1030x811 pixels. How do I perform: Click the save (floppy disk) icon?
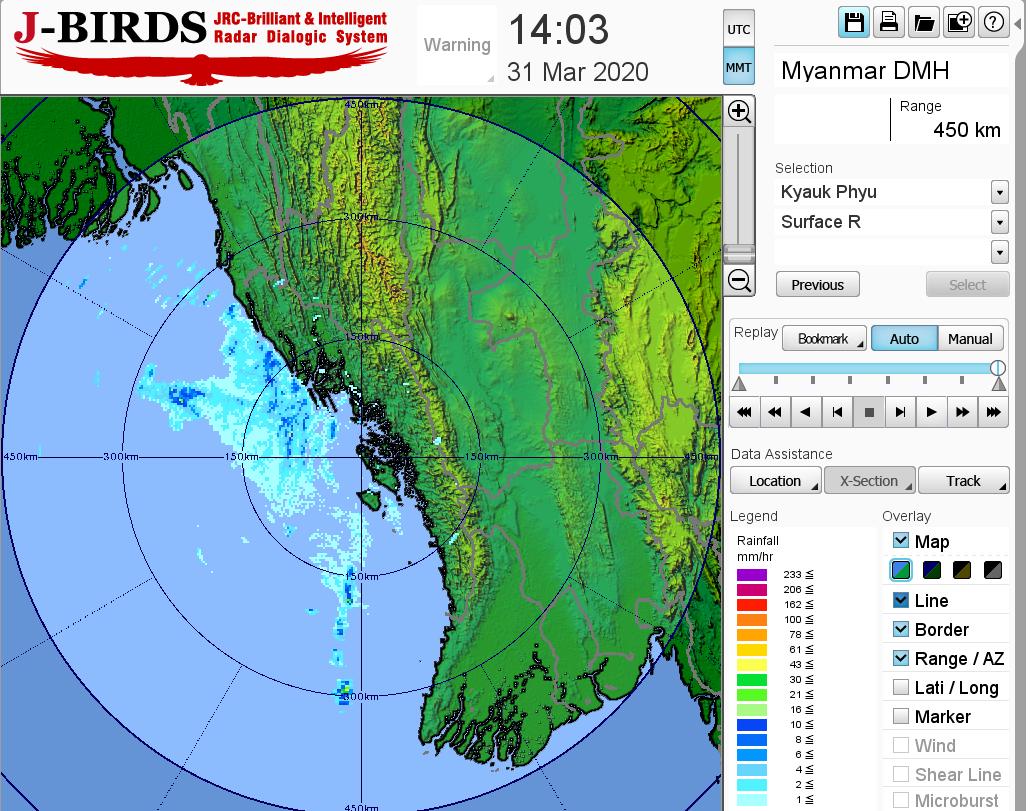(854, 23)
